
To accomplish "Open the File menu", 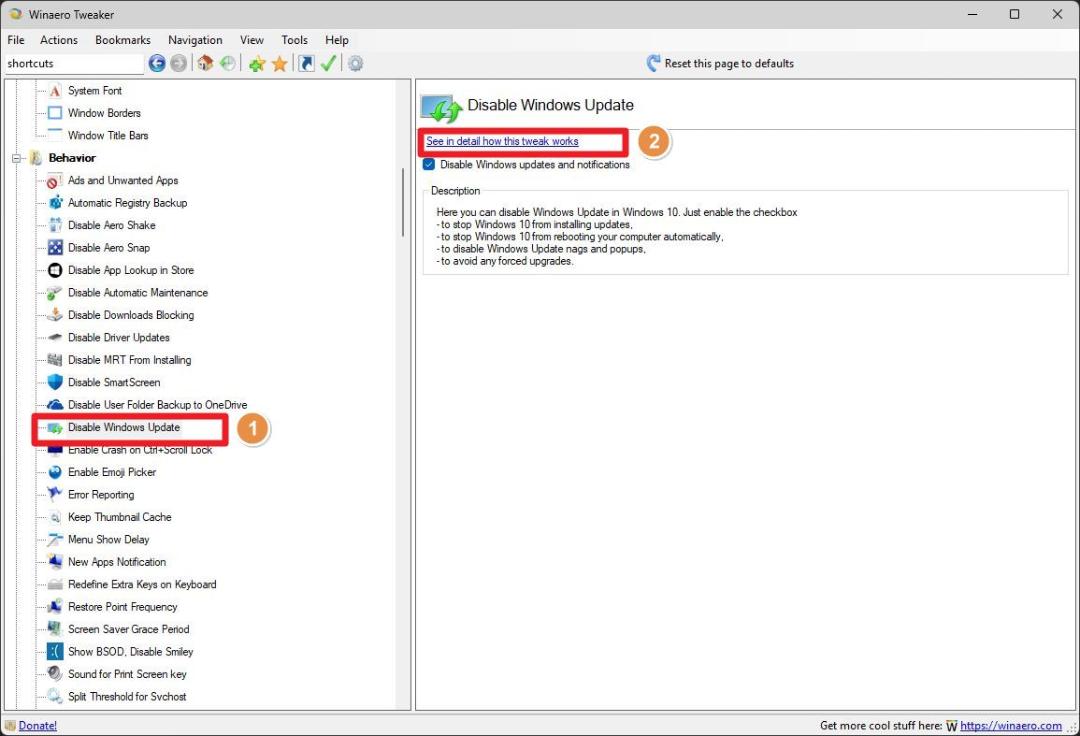I will pos(16,40).
